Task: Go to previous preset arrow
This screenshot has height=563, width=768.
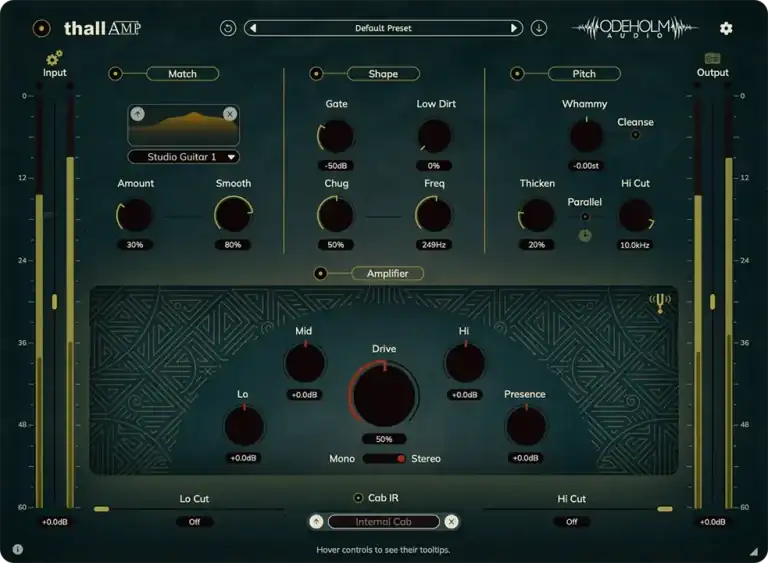Action: (x=253, y=28)
